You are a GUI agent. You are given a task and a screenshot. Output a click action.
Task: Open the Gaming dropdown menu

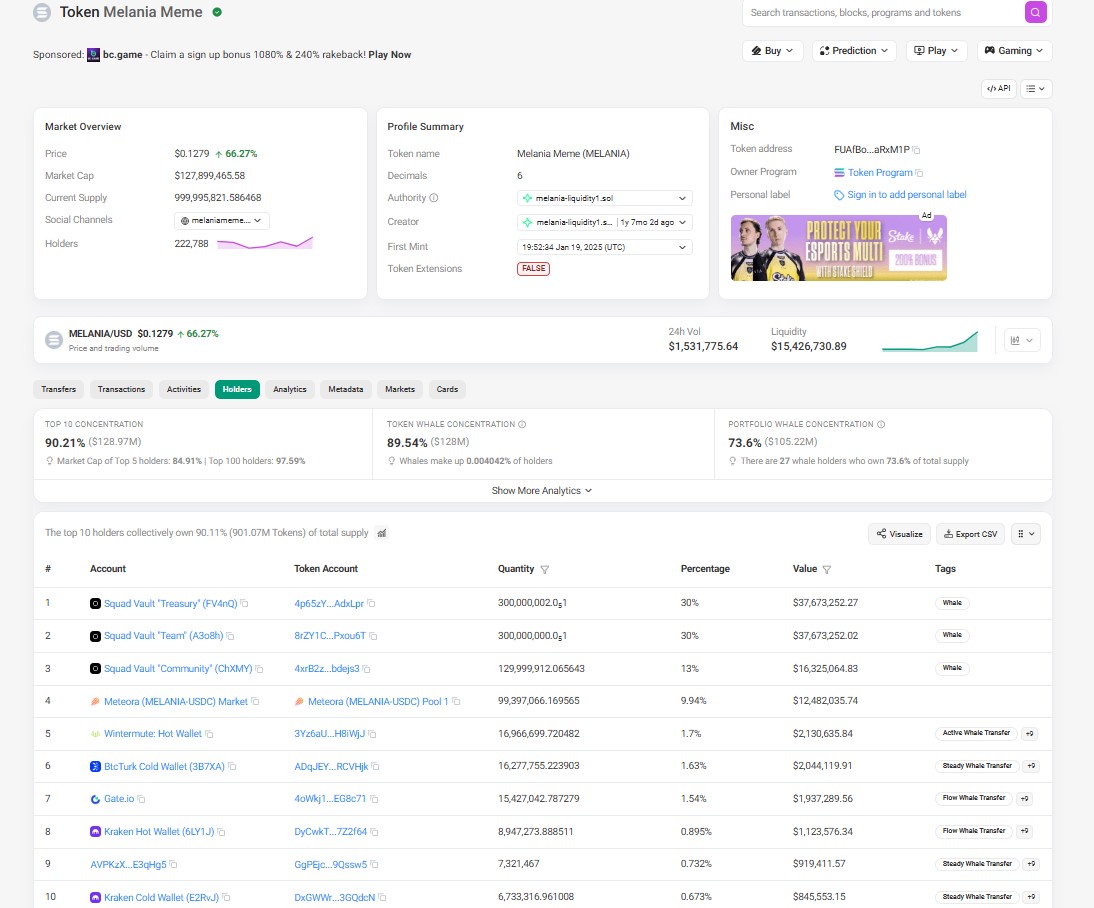click(1014, 51)
